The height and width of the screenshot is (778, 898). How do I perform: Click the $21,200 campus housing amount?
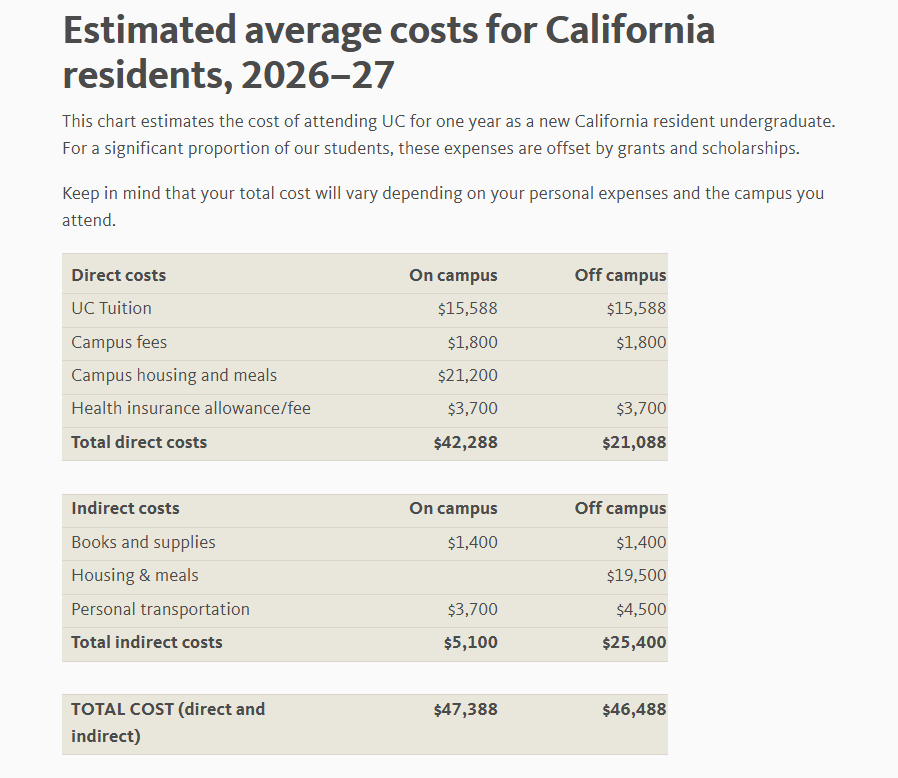[467, 375]
